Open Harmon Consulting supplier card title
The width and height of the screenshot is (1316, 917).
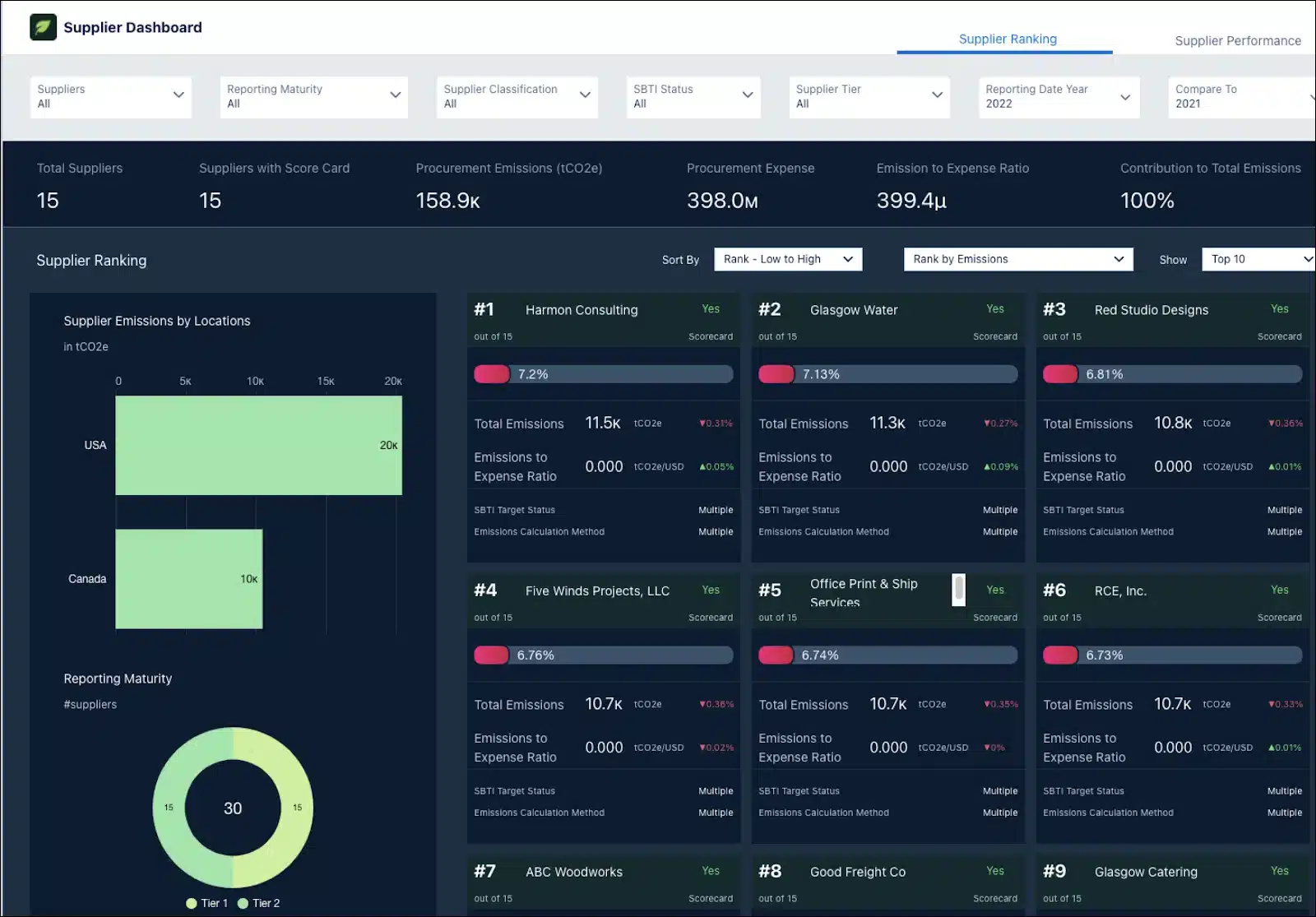coord(582,310)
